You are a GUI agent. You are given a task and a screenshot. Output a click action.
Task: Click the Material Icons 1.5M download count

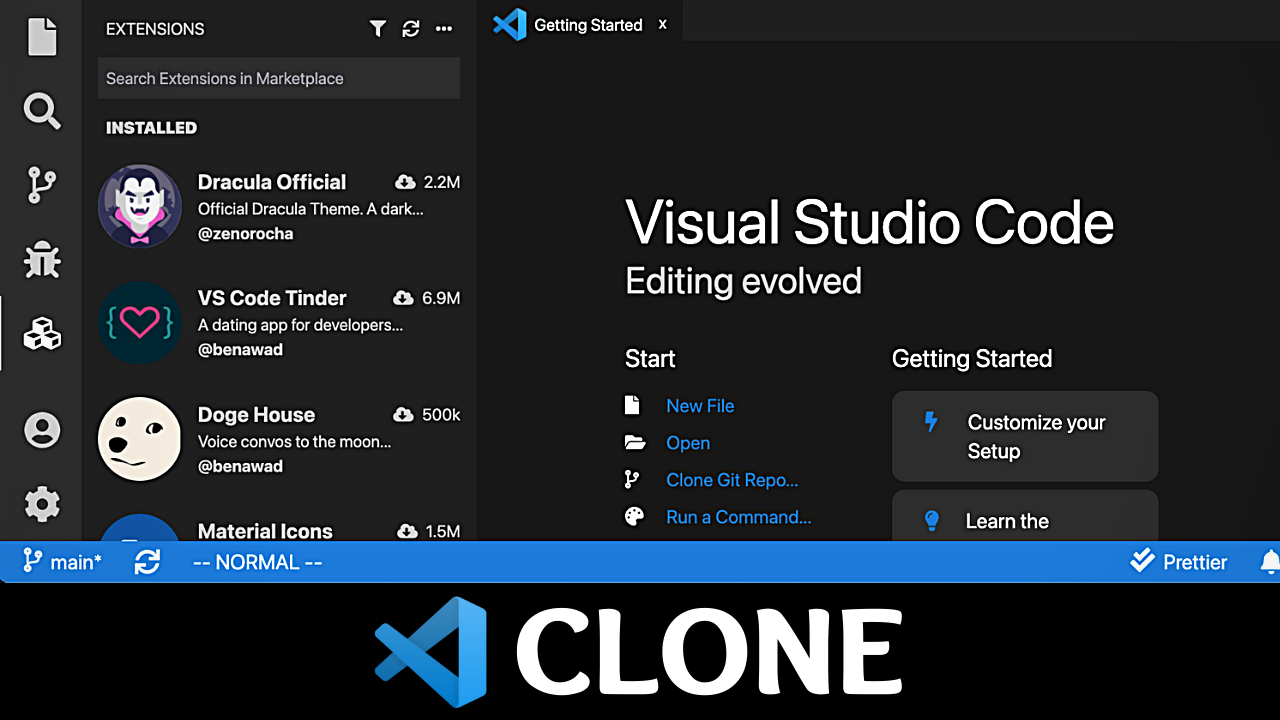(x=428, y=531)
